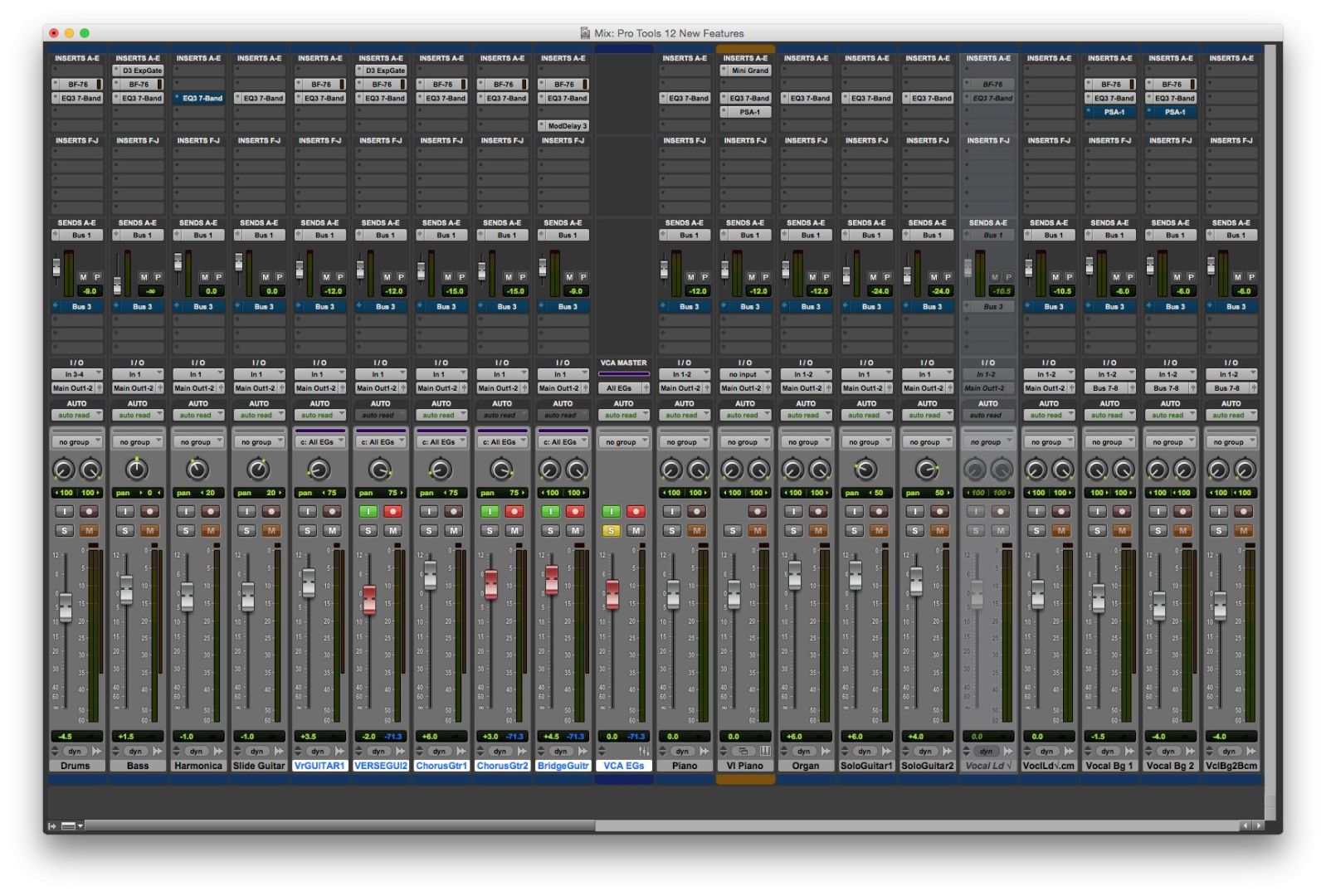1326x896 pixels.
Task: Mute the Piano Bus 1 send
Action: tap(691, 277)
